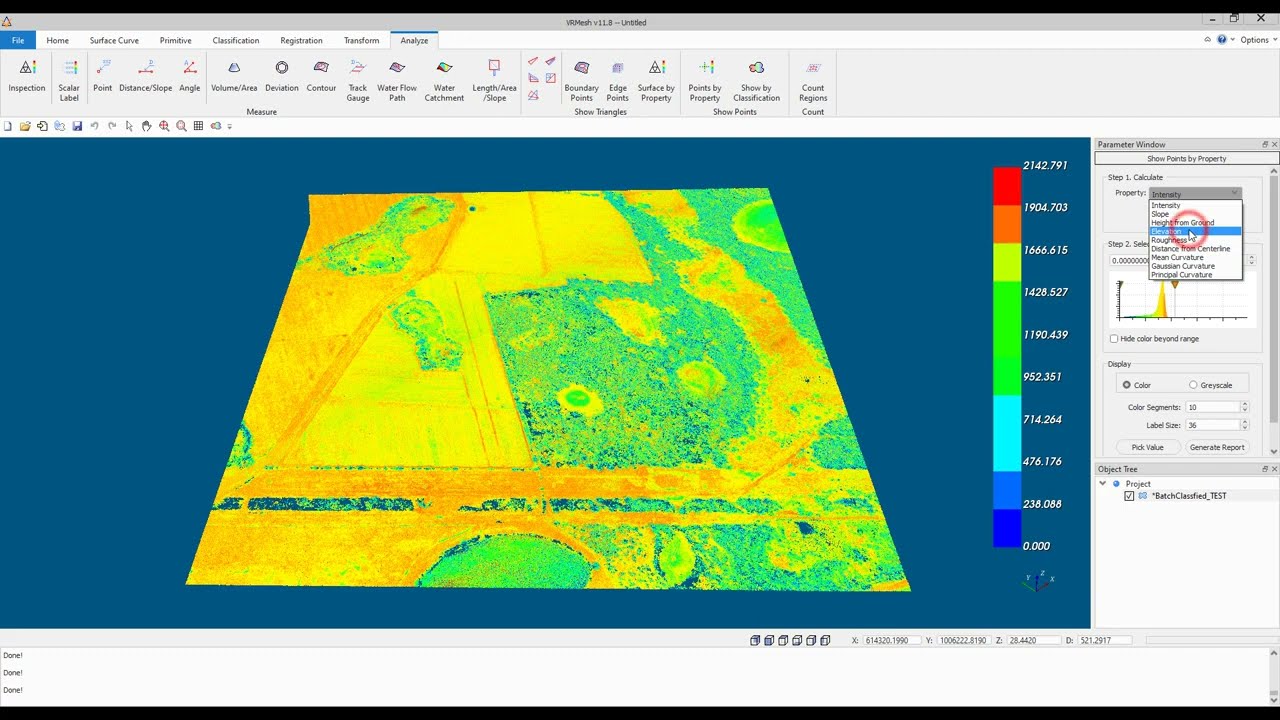Open the Volume/Area tool
Viewport: 1280px width, 720px height.
(x=234, y=78)
